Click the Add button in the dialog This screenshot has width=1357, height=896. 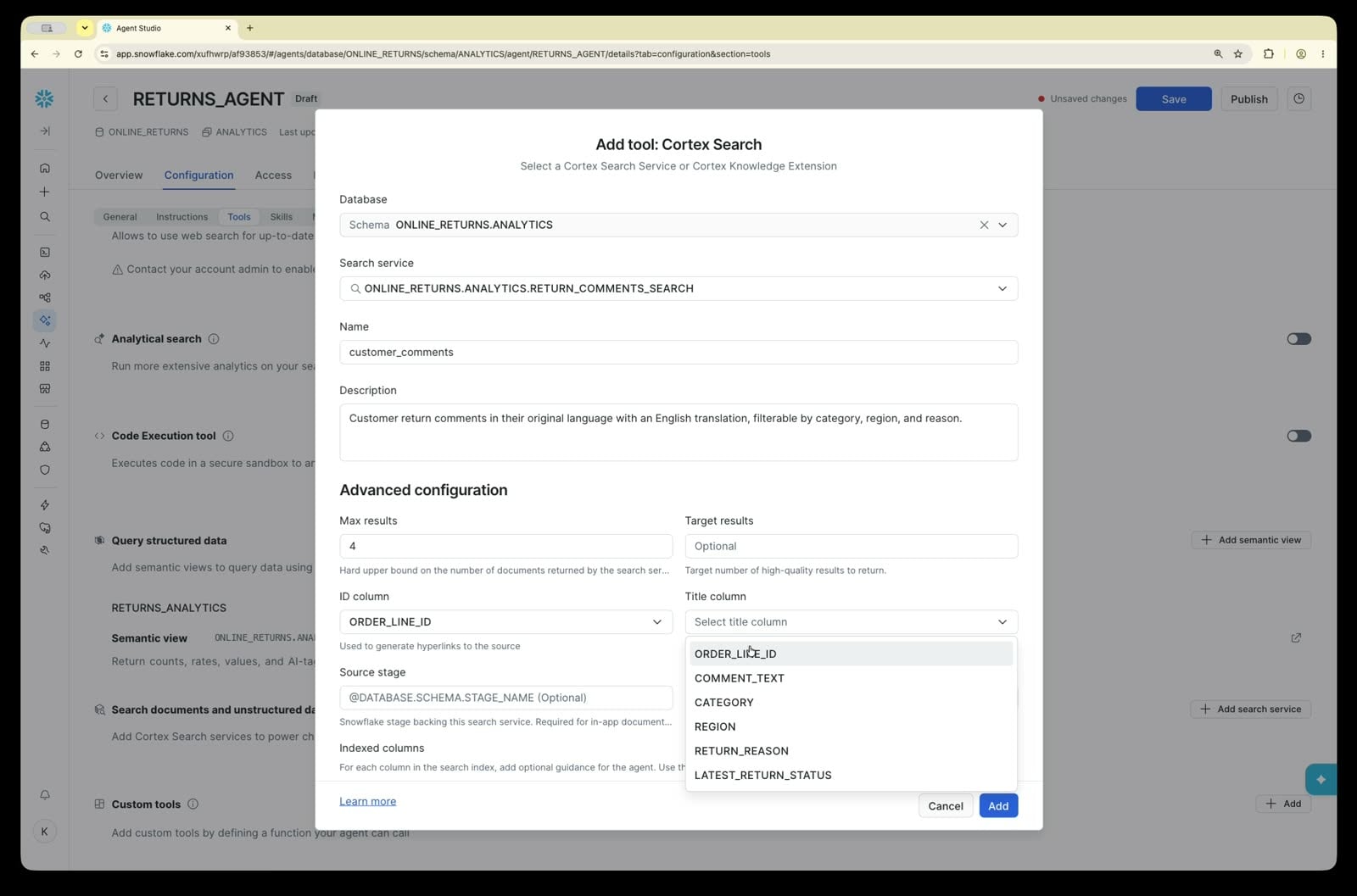pos(998,805)
